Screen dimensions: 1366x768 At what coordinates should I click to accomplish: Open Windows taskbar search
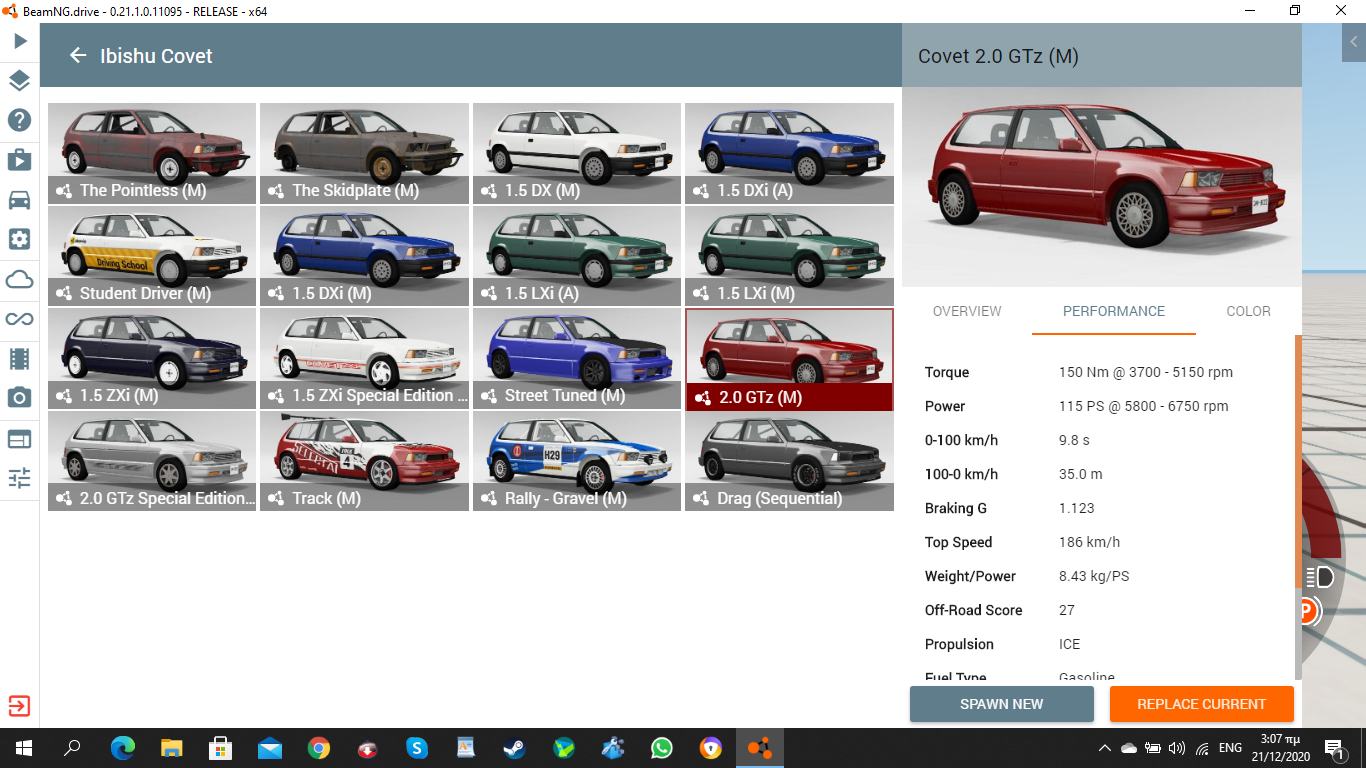(72, 748)
